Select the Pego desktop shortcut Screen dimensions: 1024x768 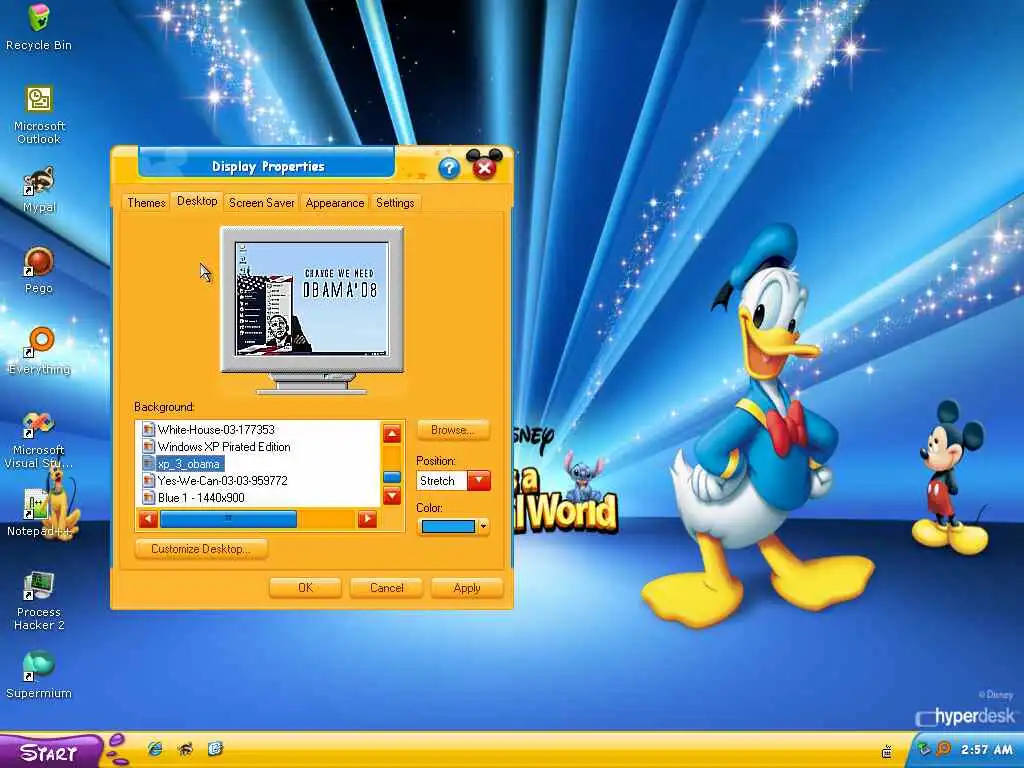(x=39, y=270)
